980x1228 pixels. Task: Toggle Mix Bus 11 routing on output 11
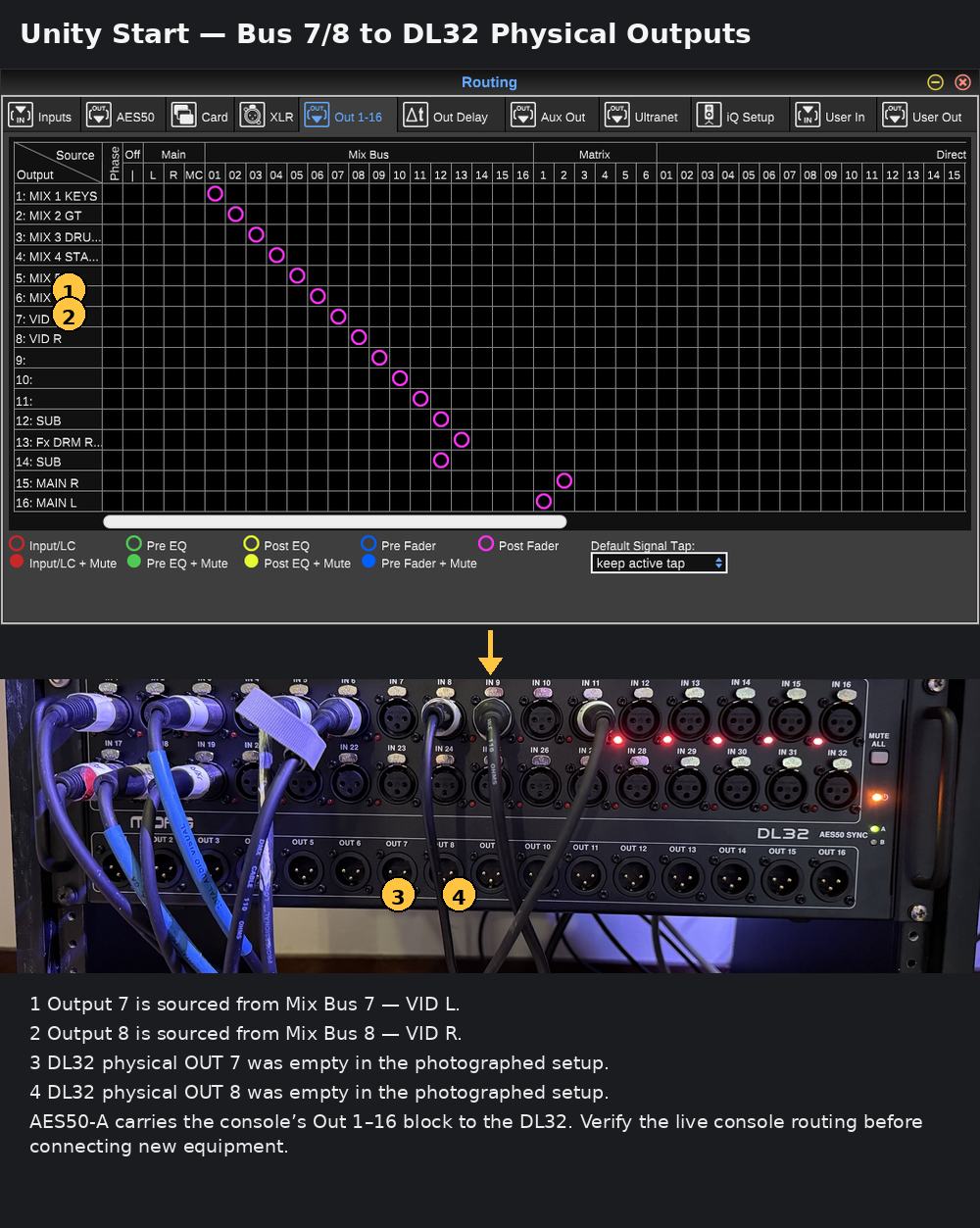420,399
